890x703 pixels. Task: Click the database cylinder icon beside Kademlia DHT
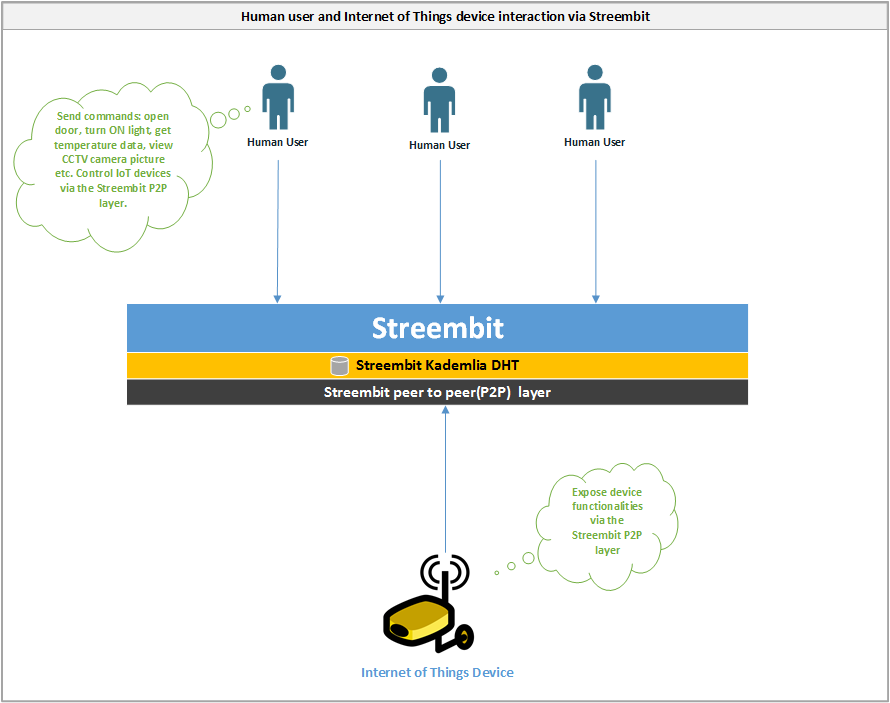(339, 366)
